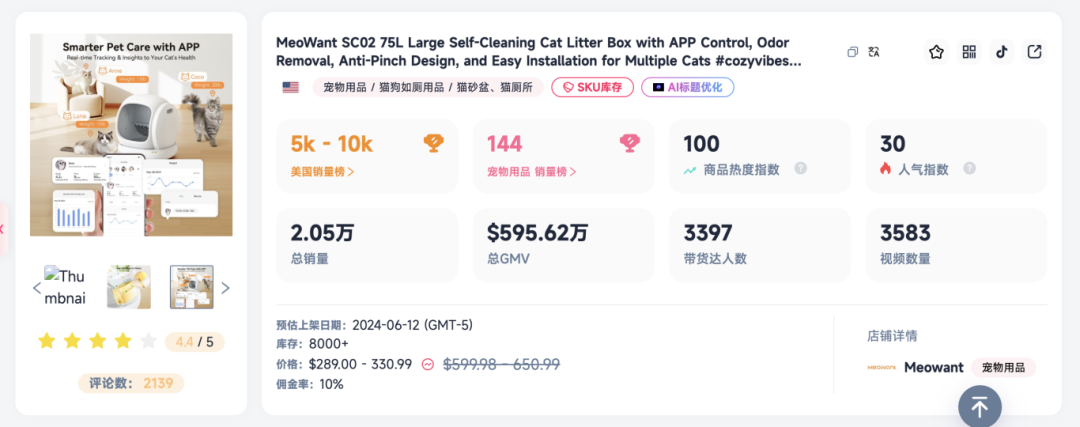
Task: Favorite the product with the star icon
Action: 936,52
